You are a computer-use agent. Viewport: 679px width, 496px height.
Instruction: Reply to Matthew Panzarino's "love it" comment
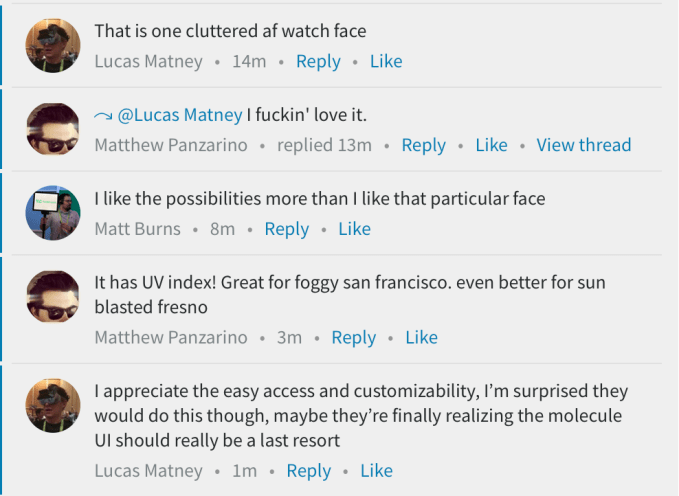tap(423, 145)
